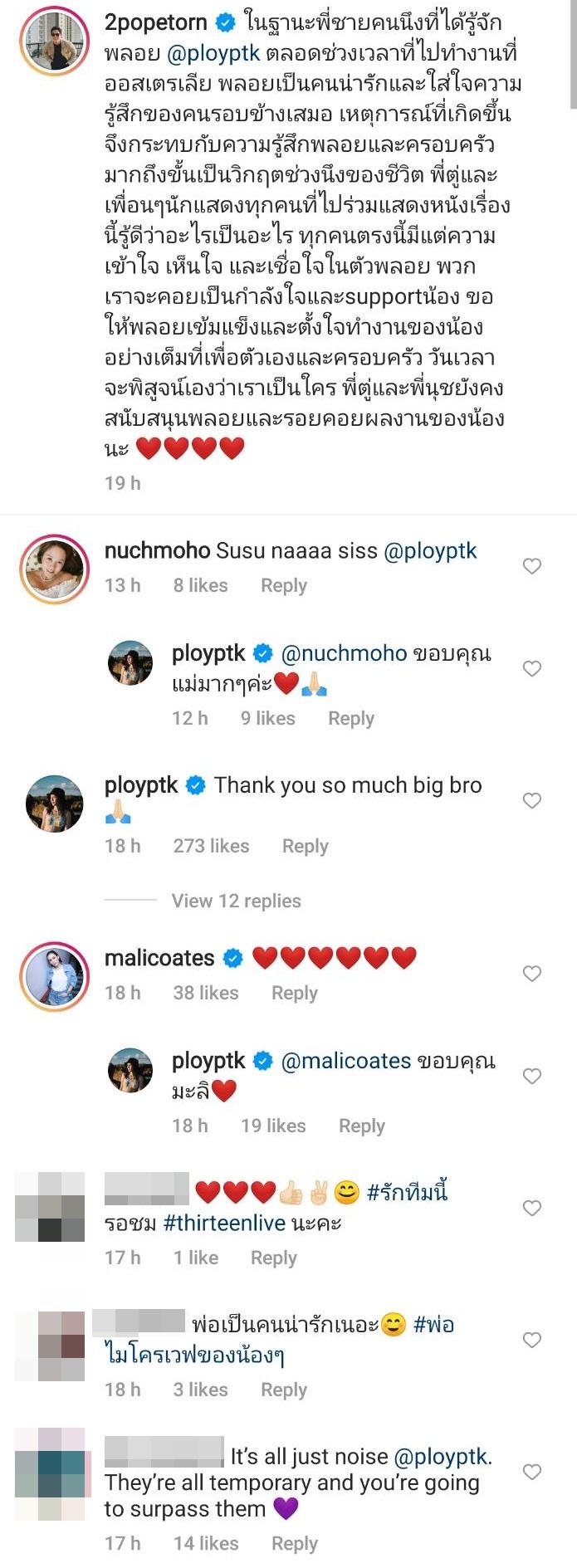Open nuchmoho's profile avatar

54,569
